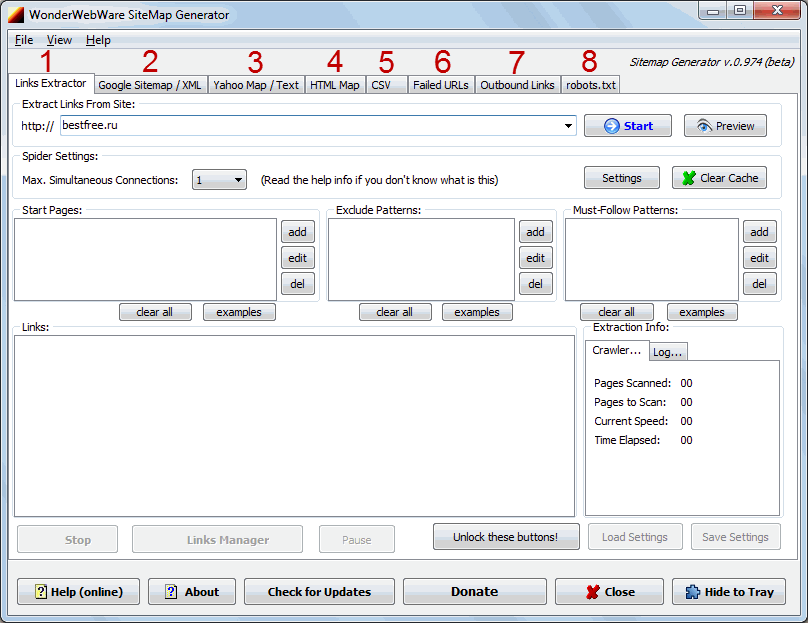Expand the site URL dropdown arrow

point(569,126)
